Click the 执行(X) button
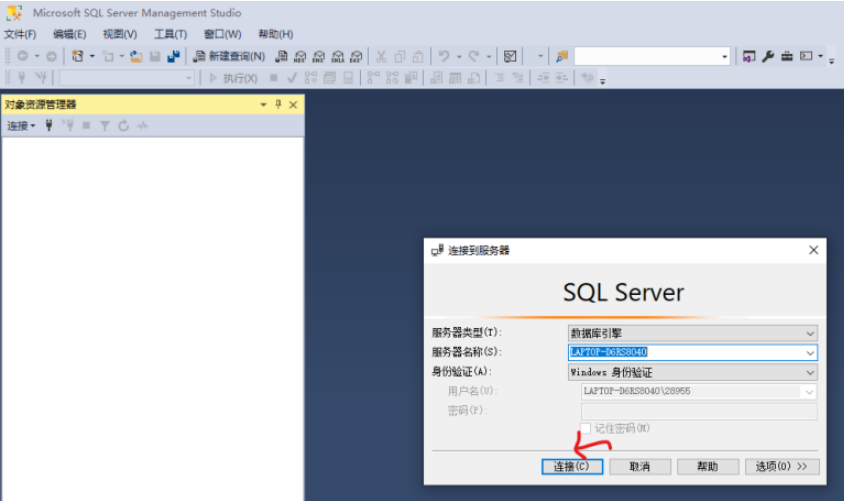Viewport: 844px width, 501px height. [x=233, y=78]
